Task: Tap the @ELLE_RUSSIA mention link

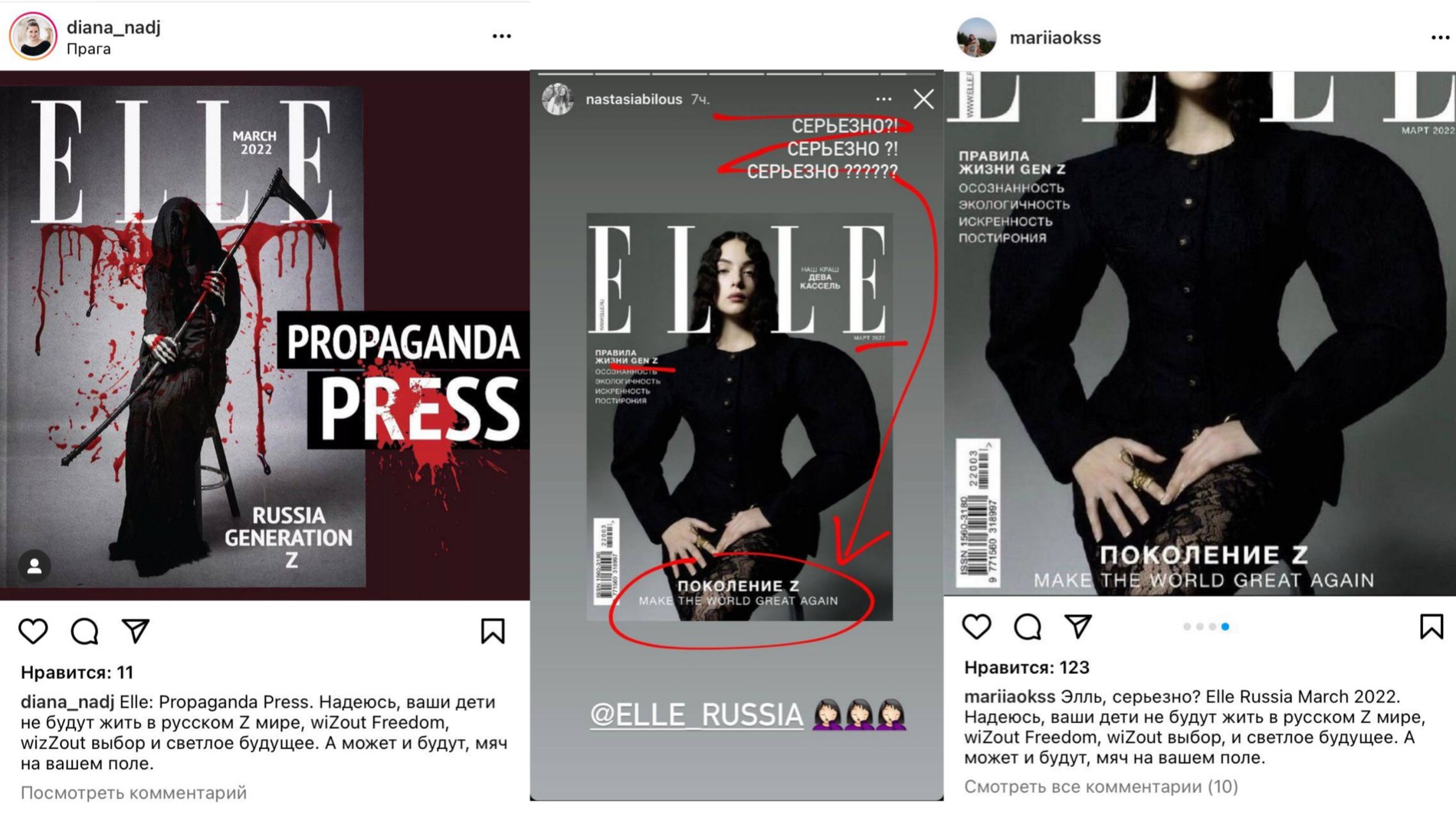Action: (696, 714)
